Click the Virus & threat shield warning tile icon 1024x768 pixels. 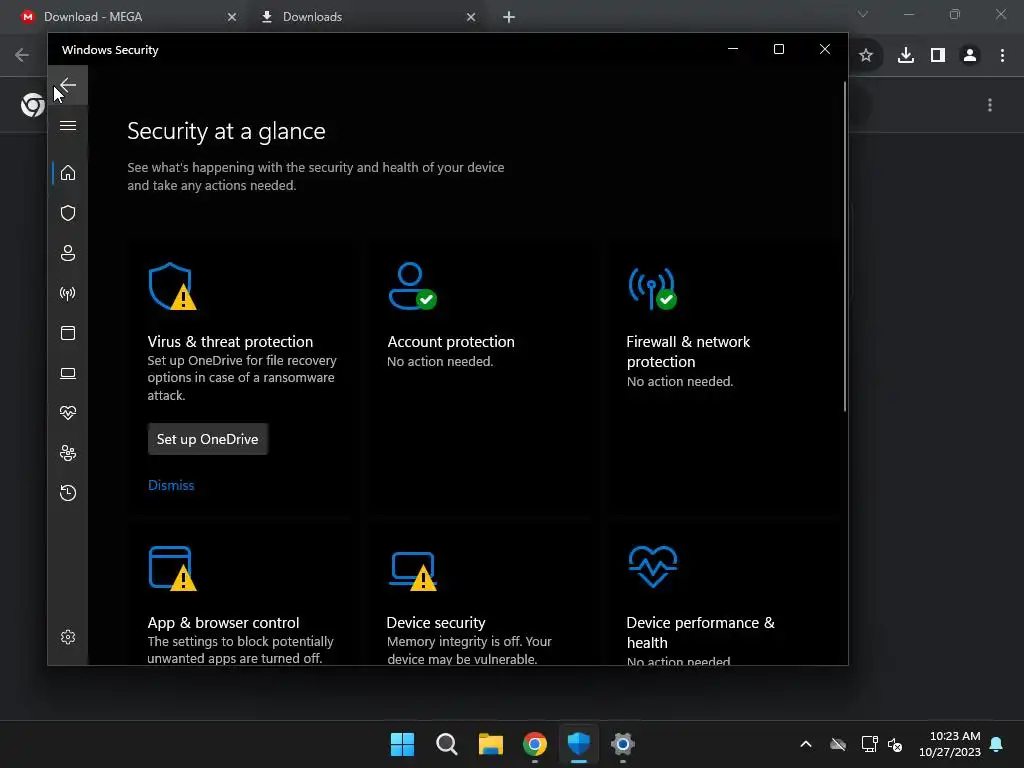pos(172,287)
